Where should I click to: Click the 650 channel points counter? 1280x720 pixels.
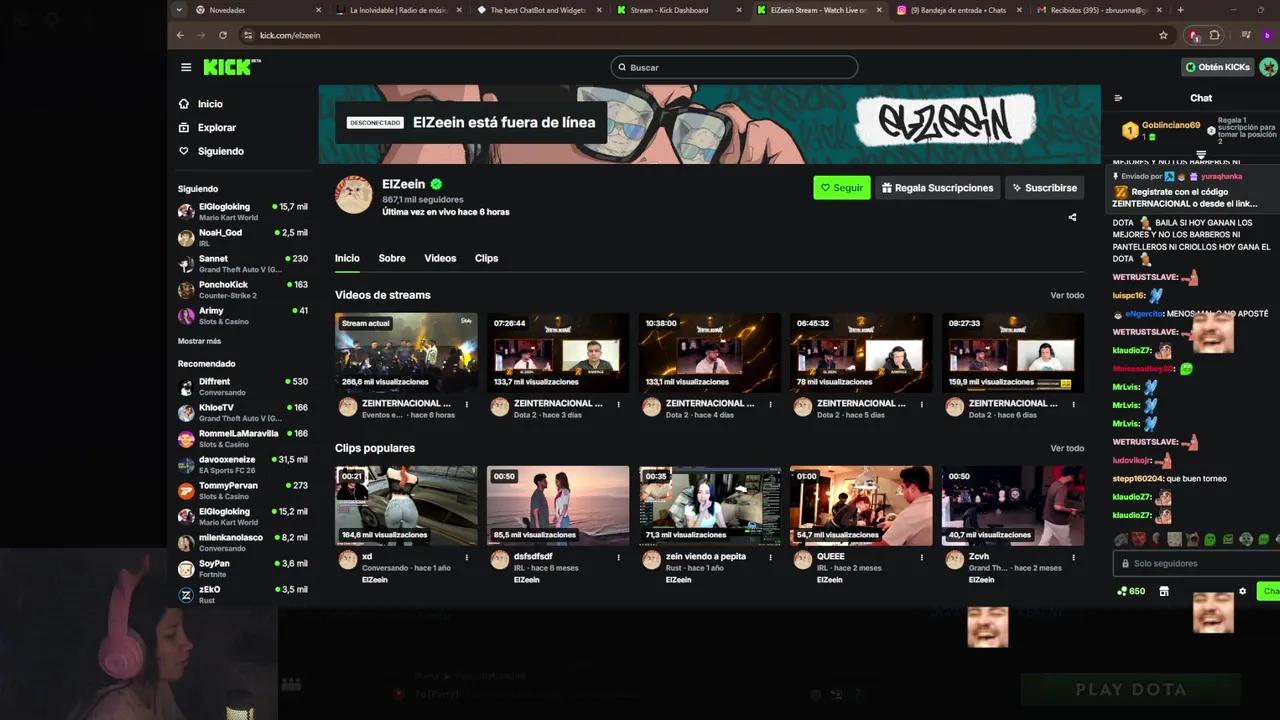[1131, 591]
